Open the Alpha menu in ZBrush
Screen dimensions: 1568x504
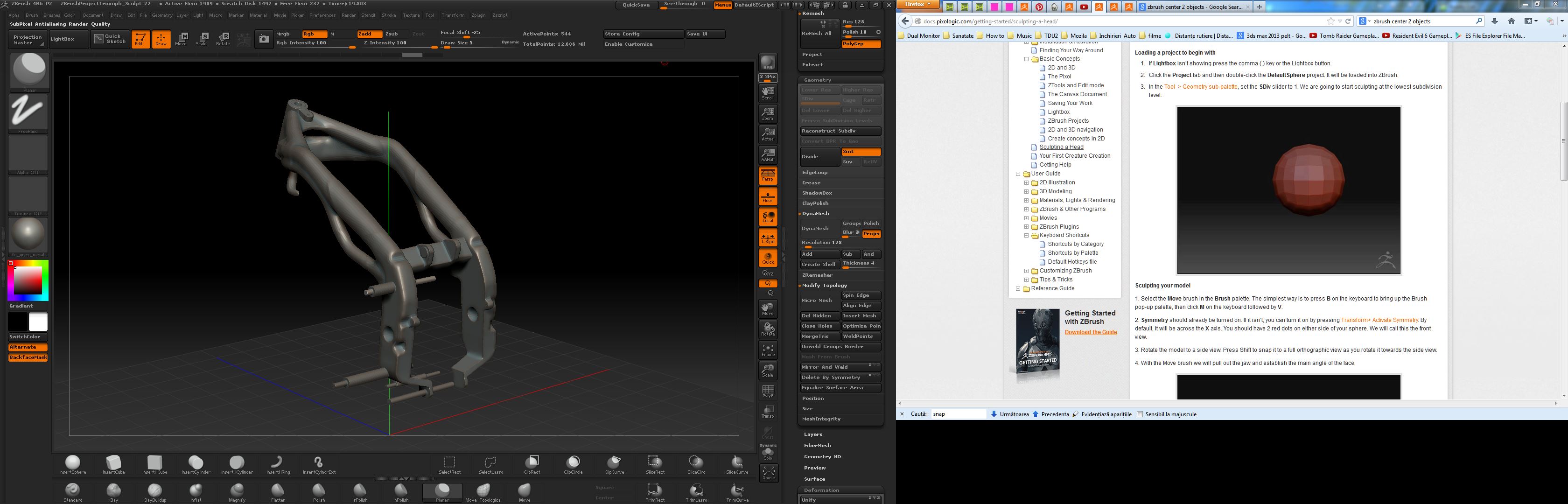coord(14,15)
